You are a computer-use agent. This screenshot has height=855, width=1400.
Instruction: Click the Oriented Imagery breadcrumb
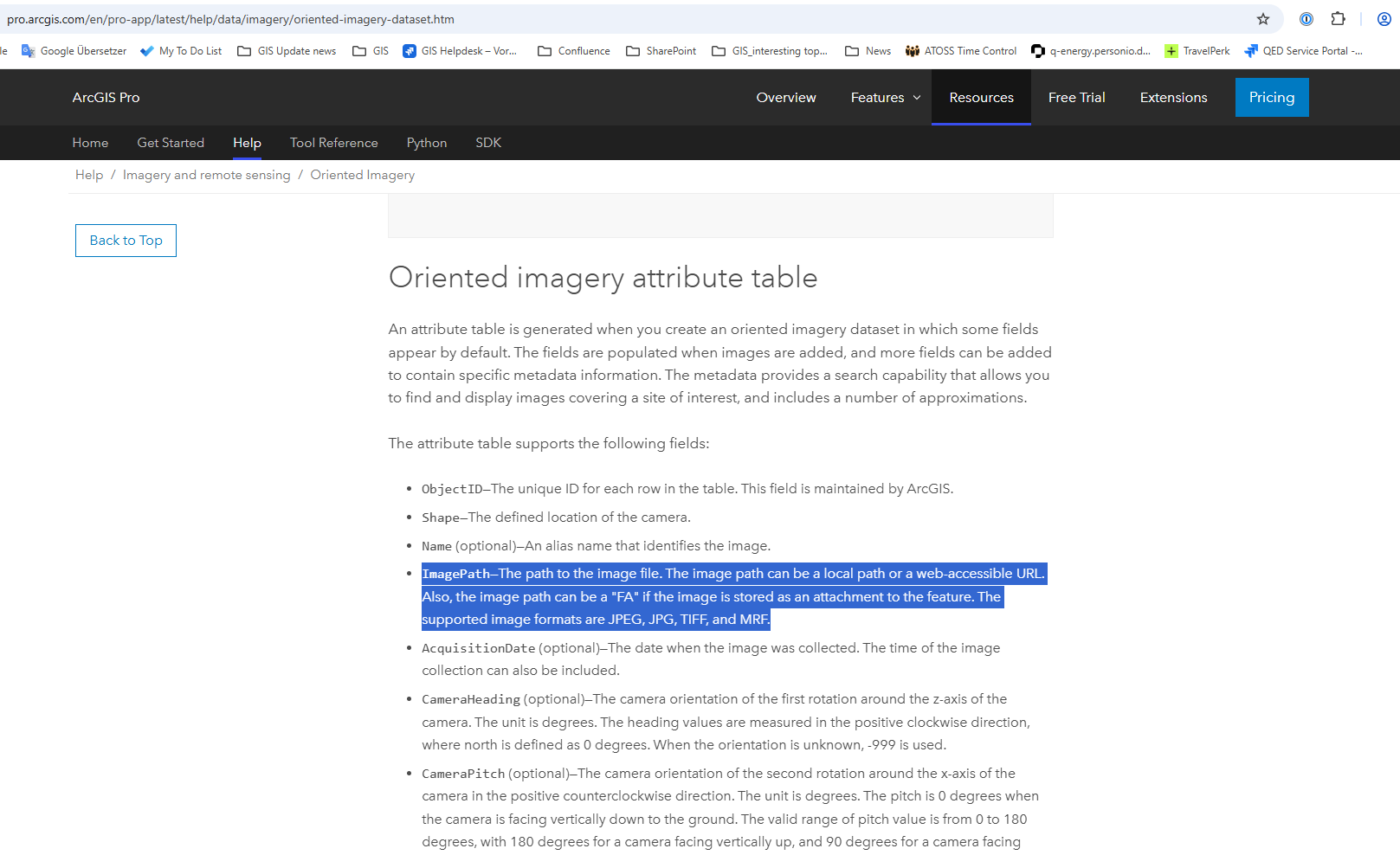[x=363, y=175]
